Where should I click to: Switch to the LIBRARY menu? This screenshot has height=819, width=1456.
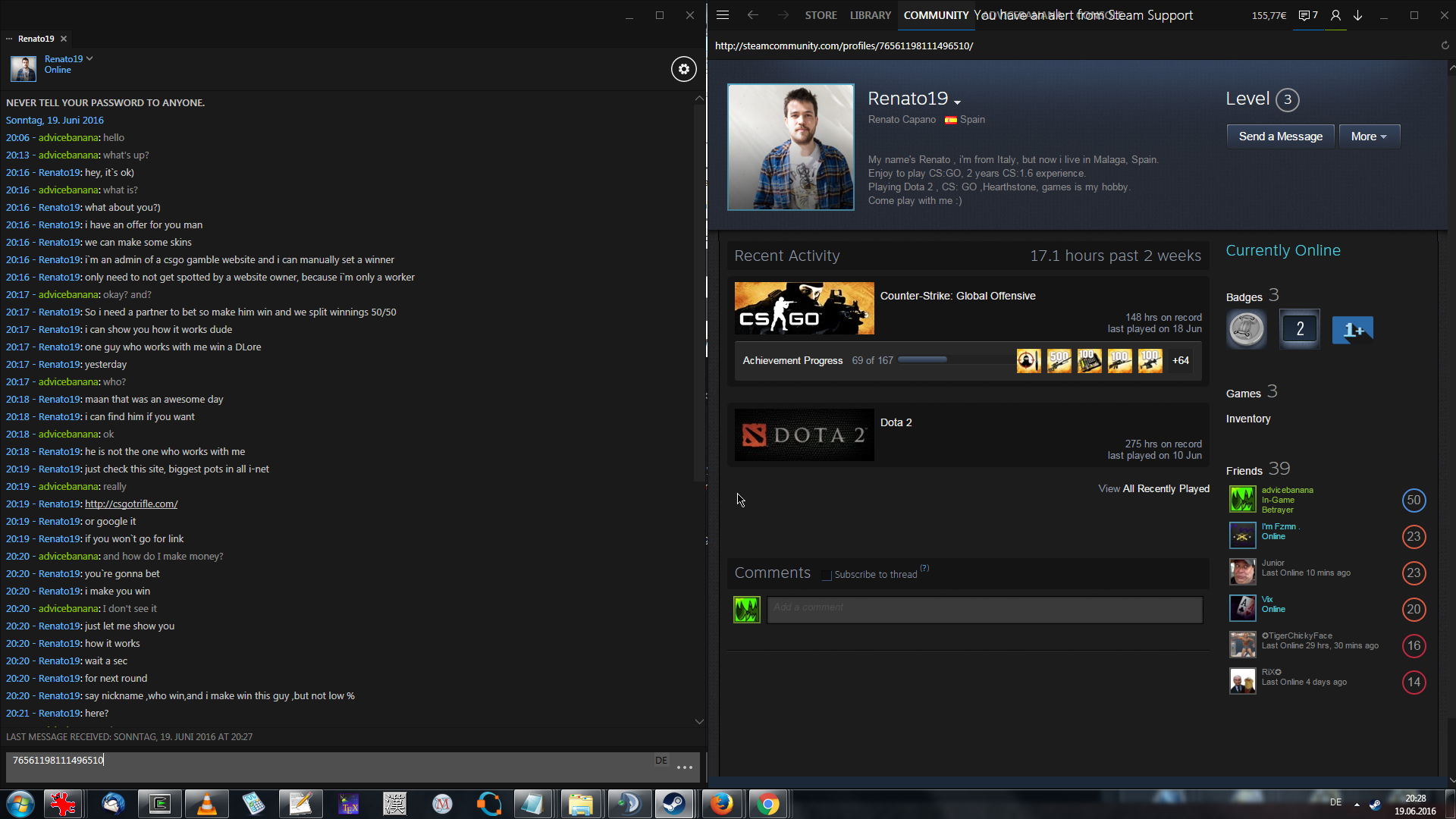click(870, 15)
